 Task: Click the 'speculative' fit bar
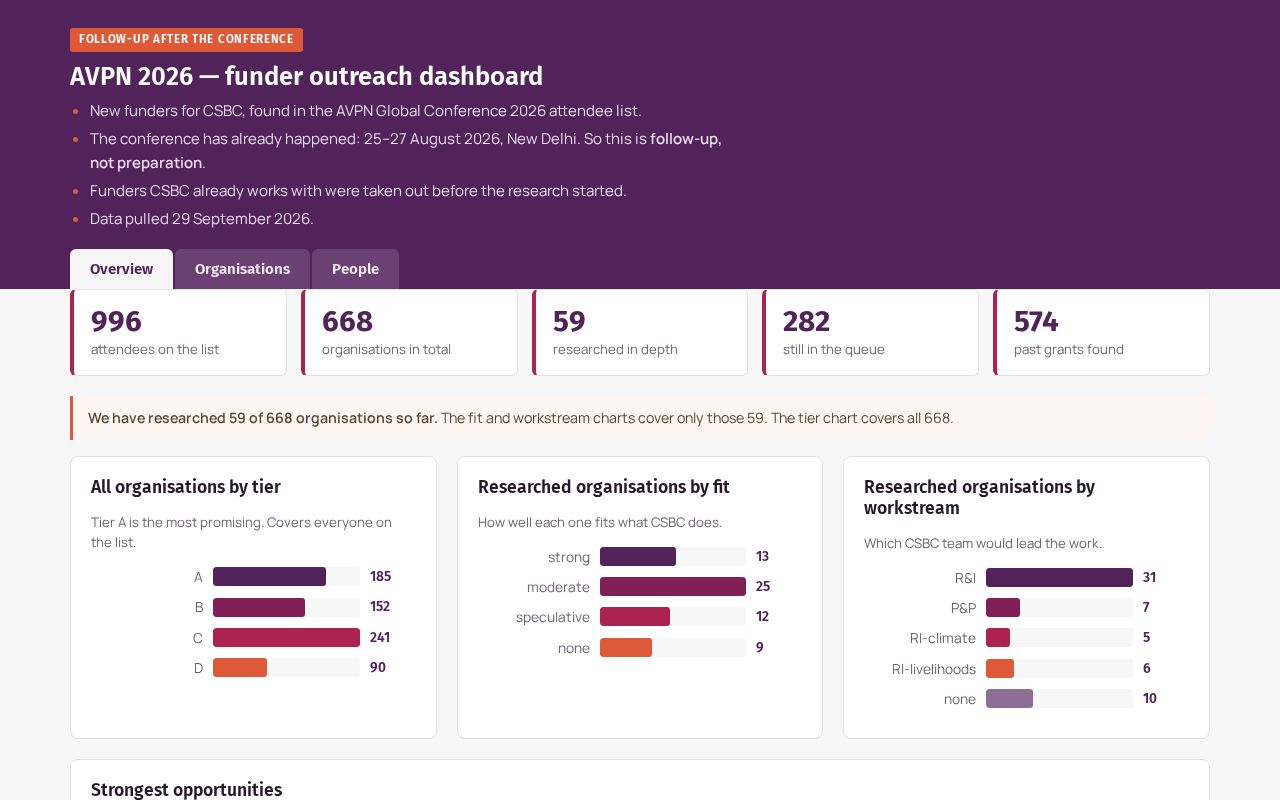coord(635,617)
